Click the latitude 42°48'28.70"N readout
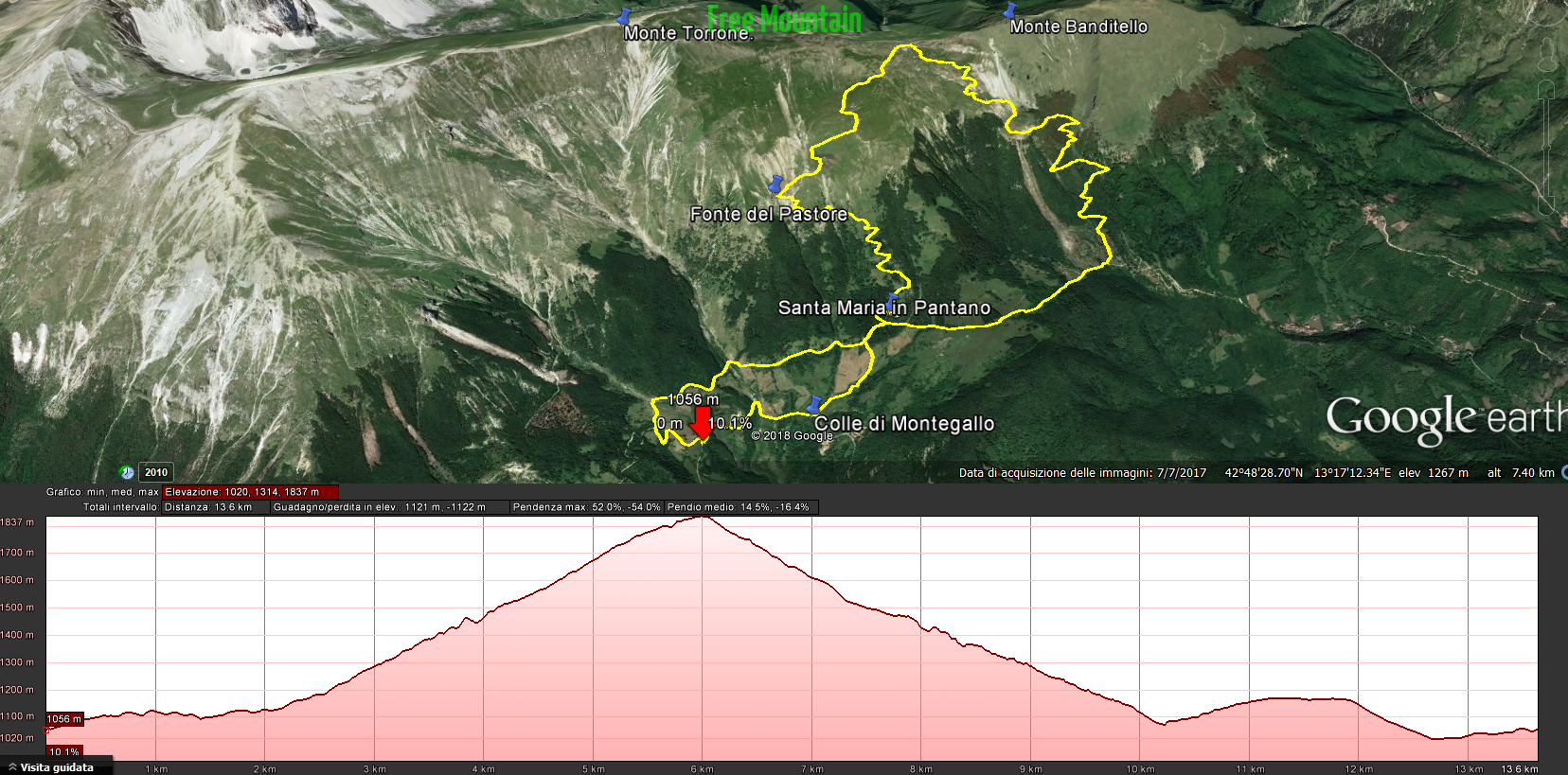 click(x=1263, y=473)
